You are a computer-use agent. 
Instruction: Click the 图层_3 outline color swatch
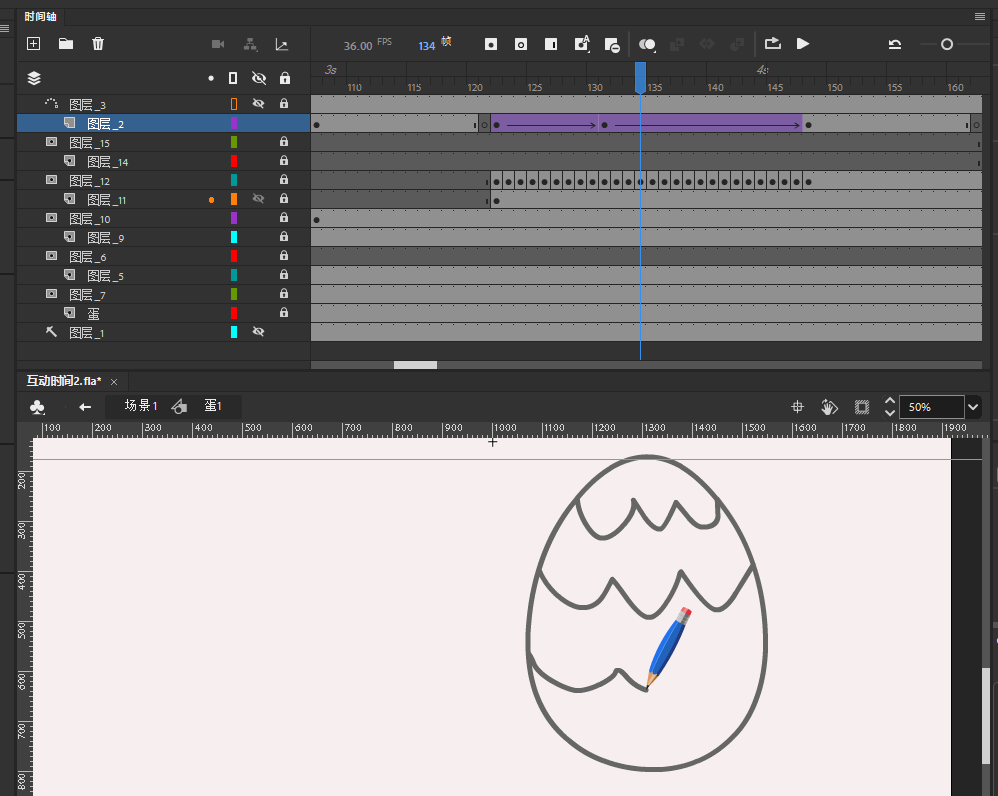coord(234,104)
